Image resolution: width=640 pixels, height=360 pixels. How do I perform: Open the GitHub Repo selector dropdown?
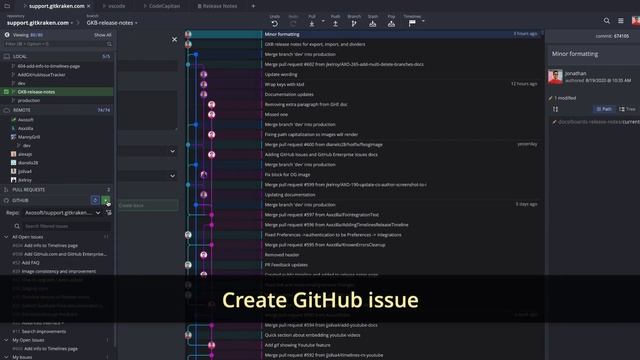pyautogui.click(x=62, y=213)
